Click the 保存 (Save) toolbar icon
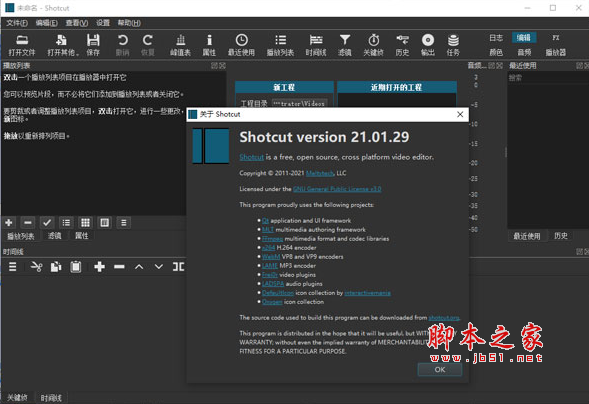 [x=93, y=45]
